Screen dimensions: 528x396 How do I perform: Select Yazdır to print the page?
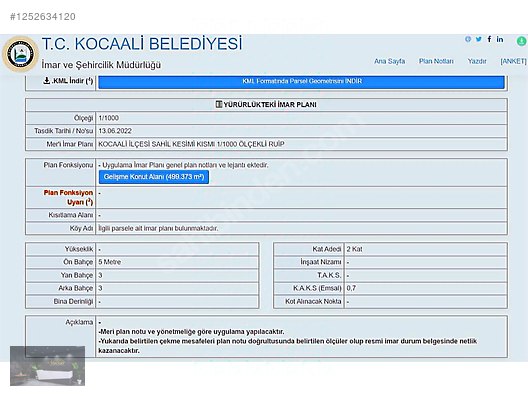(477, 61)
